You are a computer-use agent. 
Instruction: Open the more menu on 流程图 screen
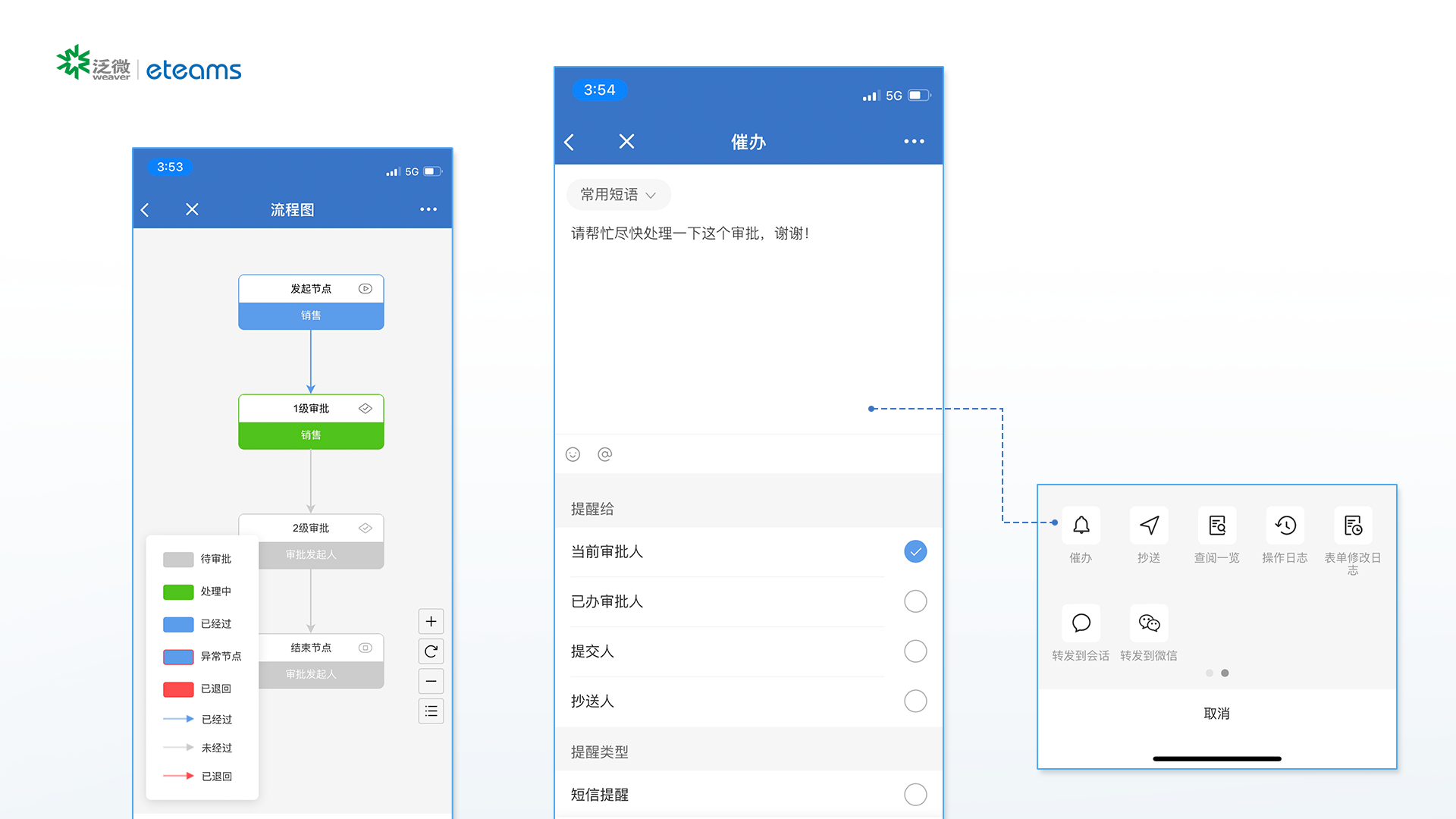coord(428,209)
